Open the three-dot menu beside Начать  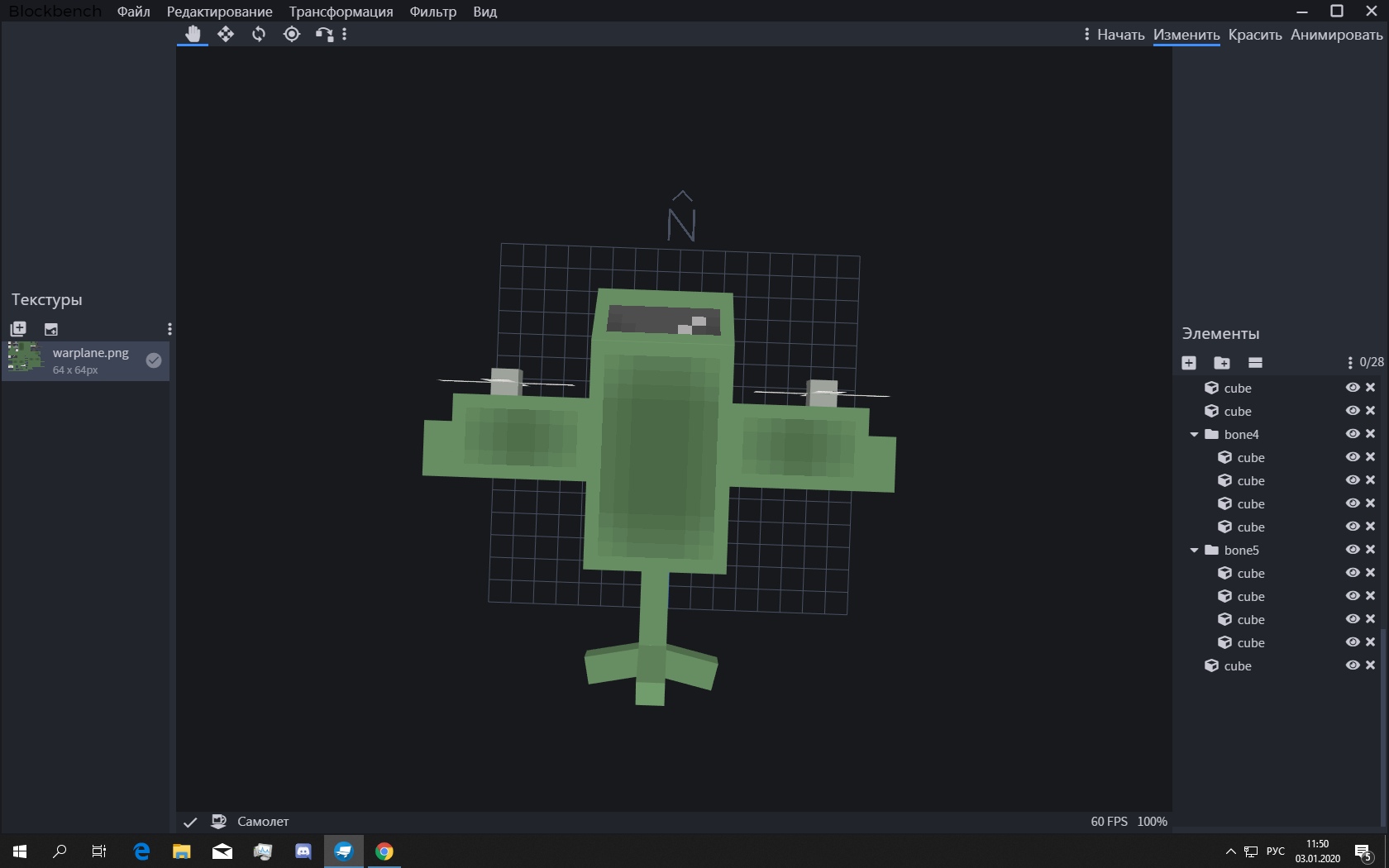pos(1086,34)
